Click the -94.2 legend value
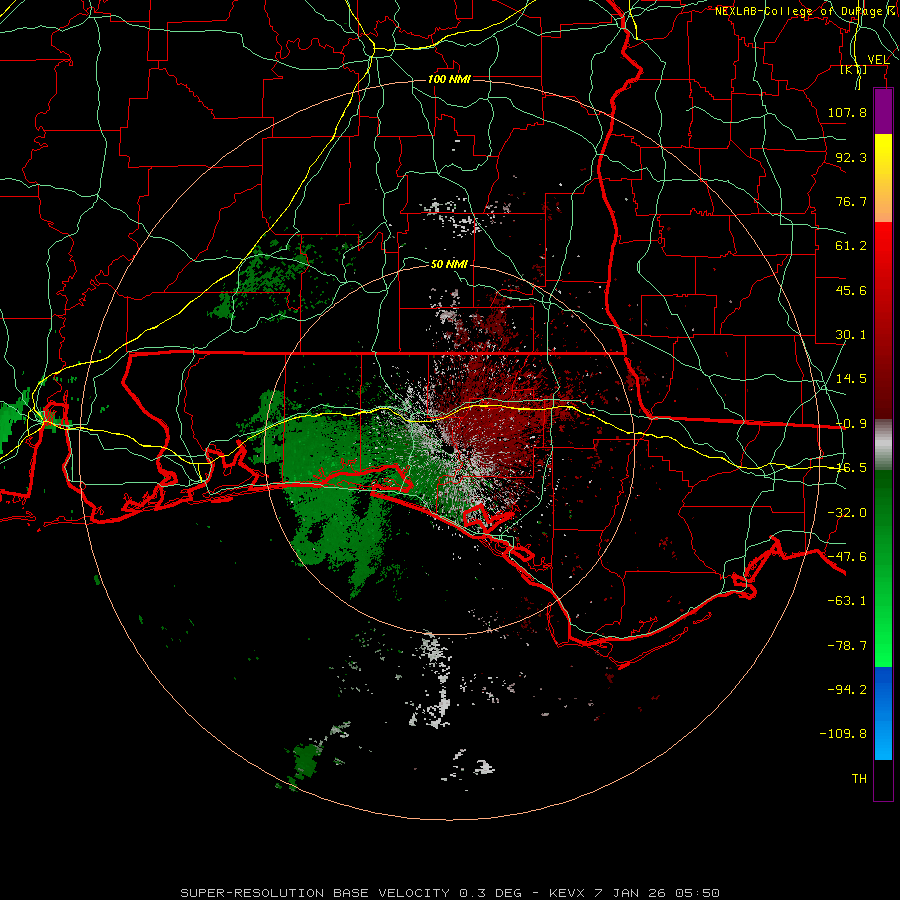Screen dimensions: 900x900 pos(847,689)
